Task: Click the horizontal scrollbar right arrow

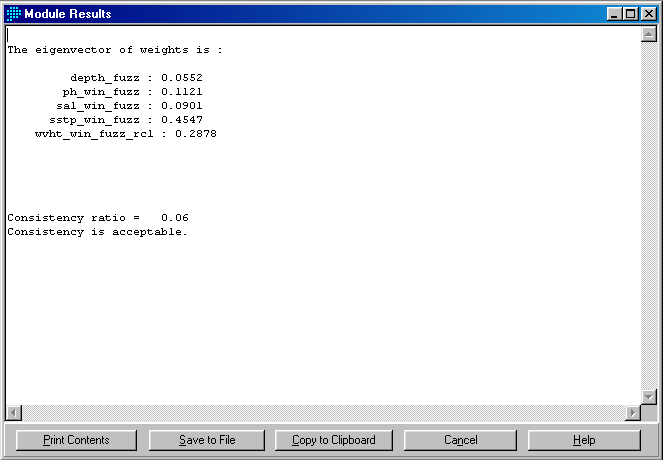Action: coord(632,413)
